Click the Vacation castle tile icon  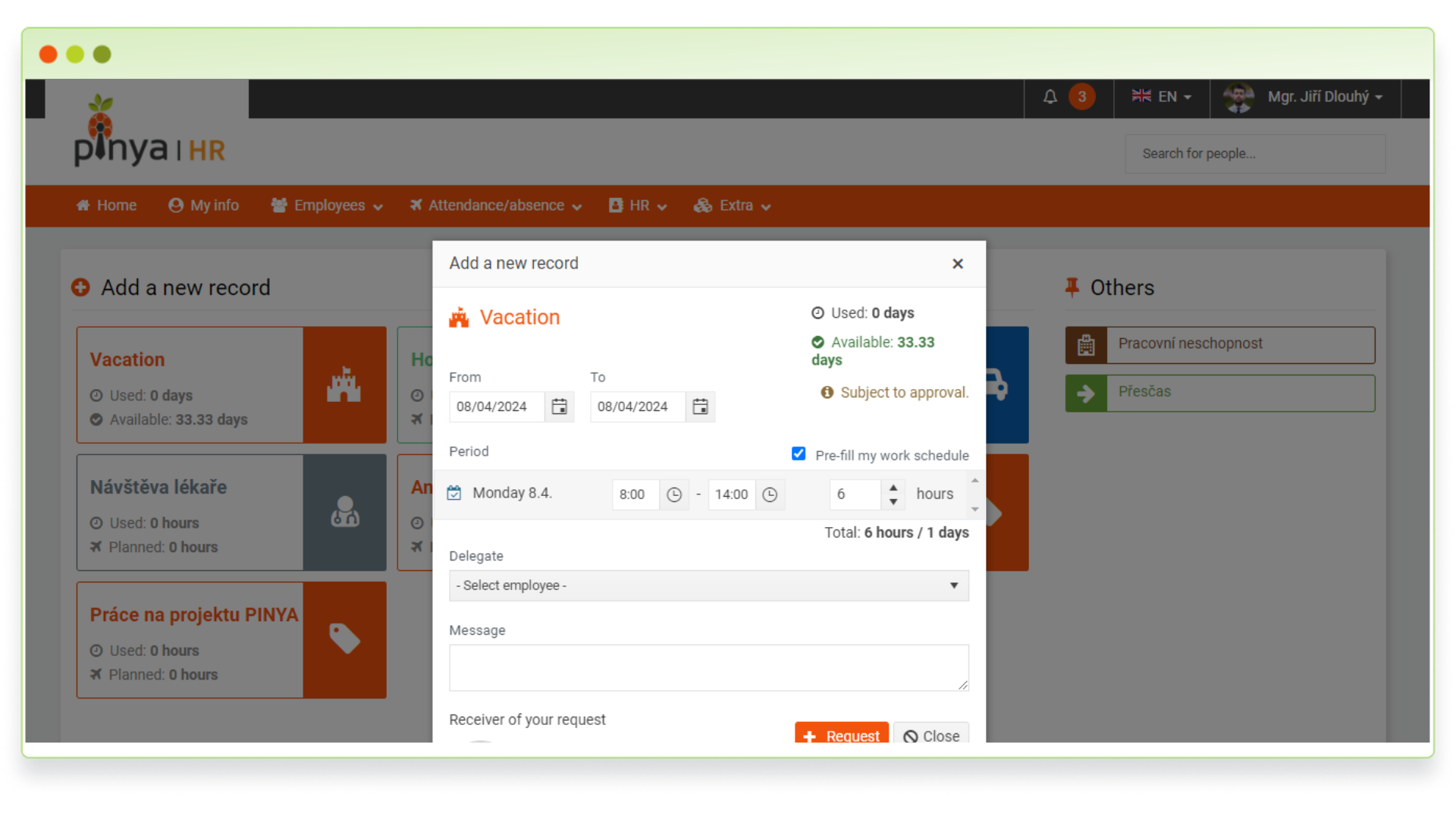click(x=344, y=384)
